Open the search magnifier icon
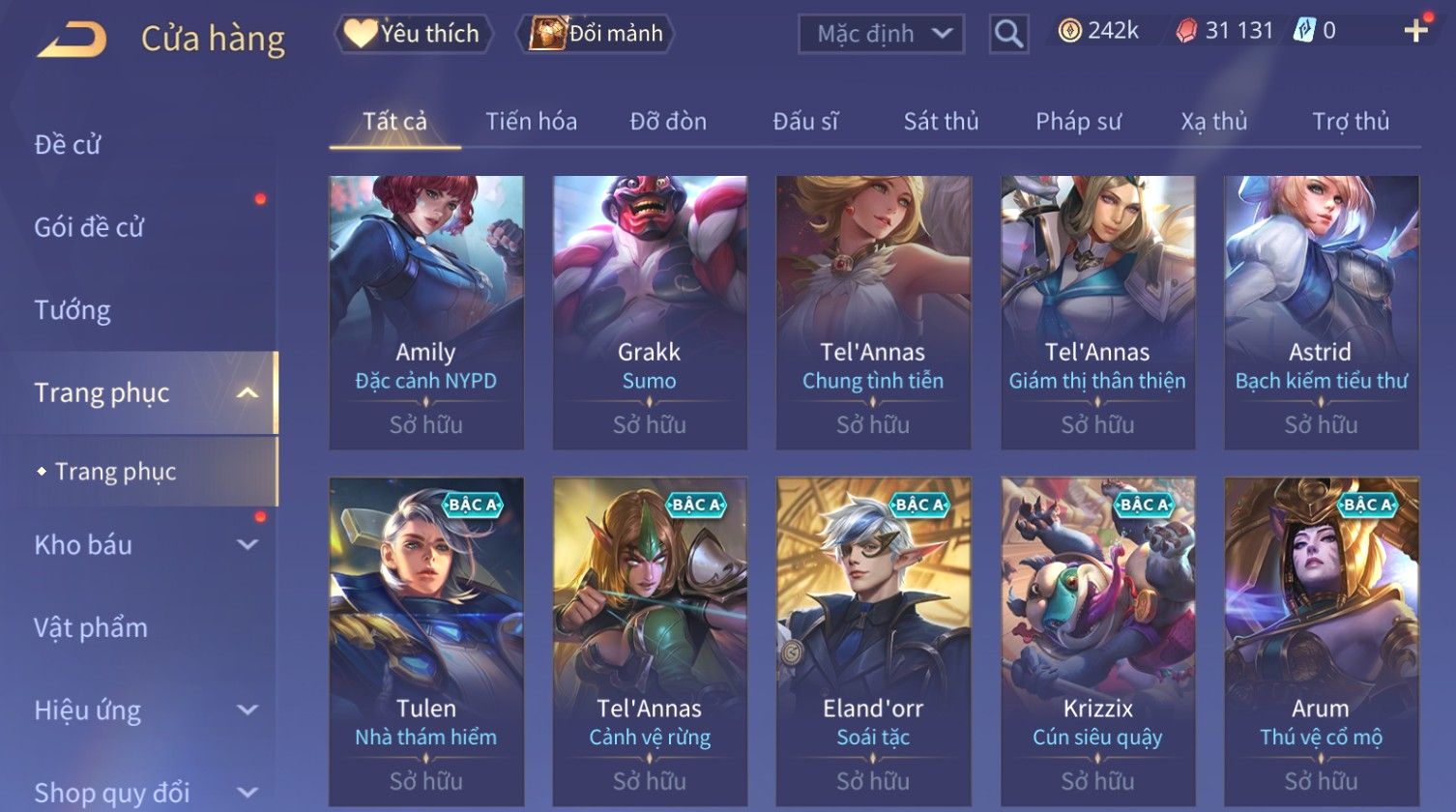 pos(1008,35)
